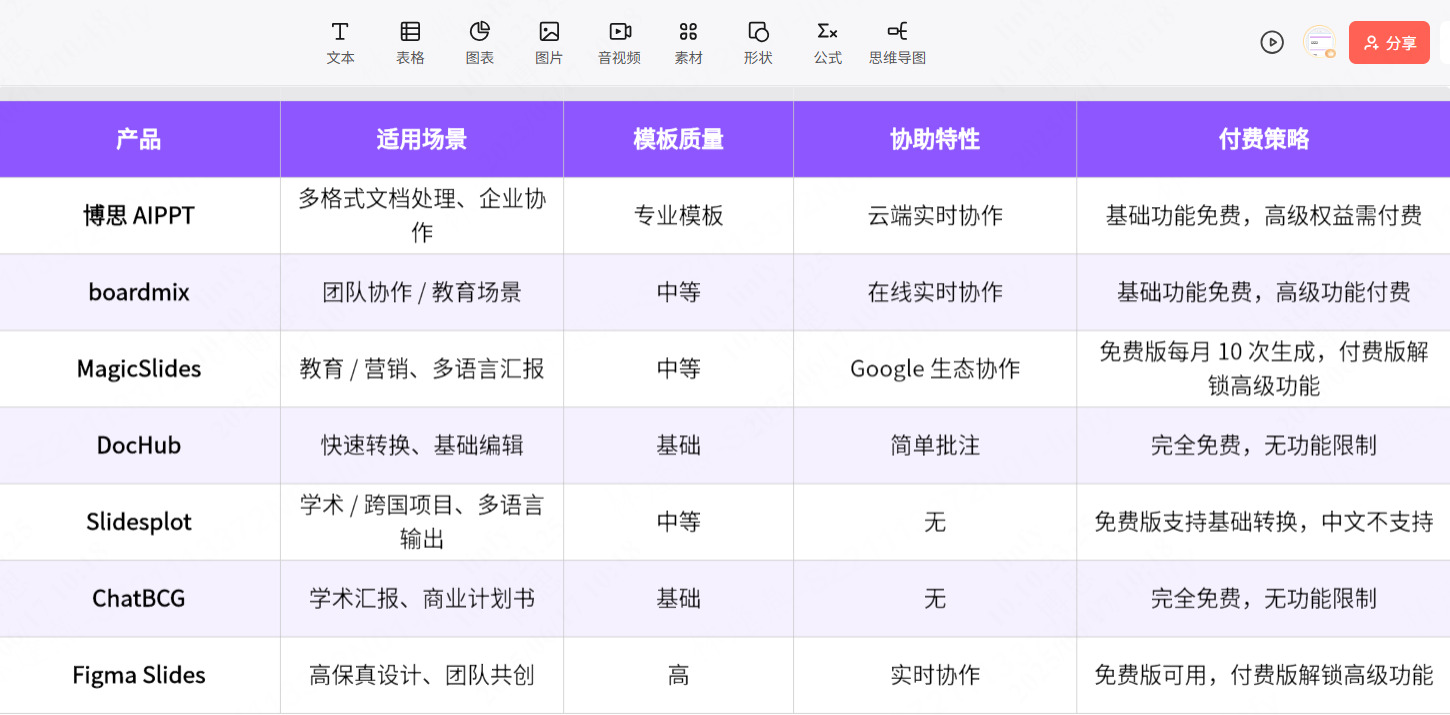Click the 博思 AIPPT cell
The height and width of the screenshot is (715, 1450).
140,216
